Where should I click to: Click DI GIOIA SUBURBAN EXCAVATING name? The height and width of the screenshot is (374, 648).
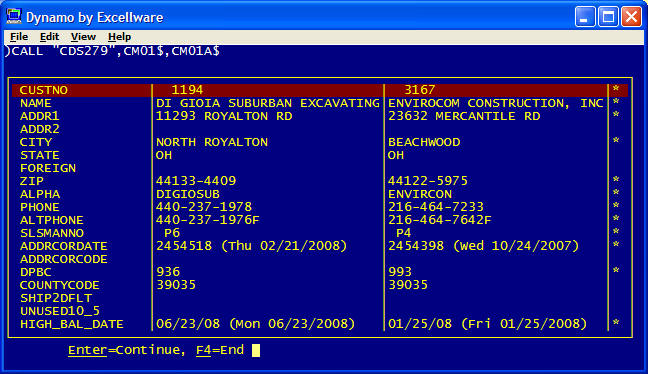coord(268,103)
